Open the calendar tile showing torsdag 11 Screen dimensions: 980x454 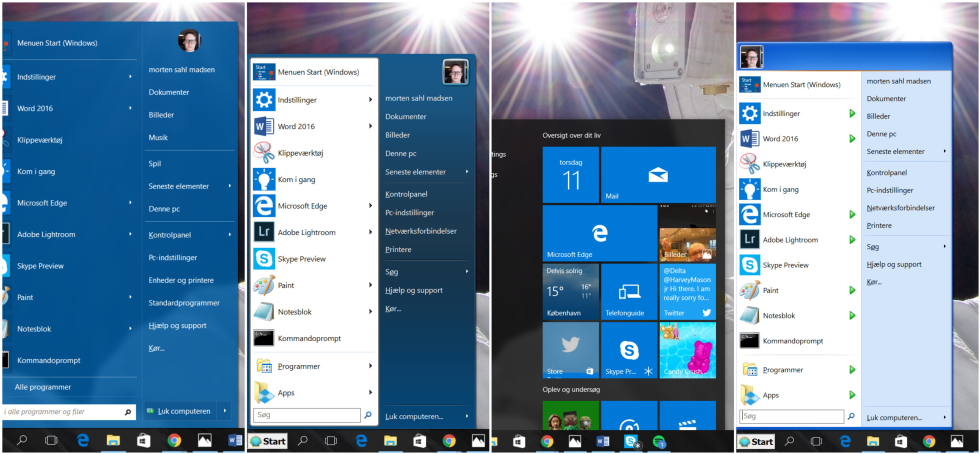click(570, 175)
